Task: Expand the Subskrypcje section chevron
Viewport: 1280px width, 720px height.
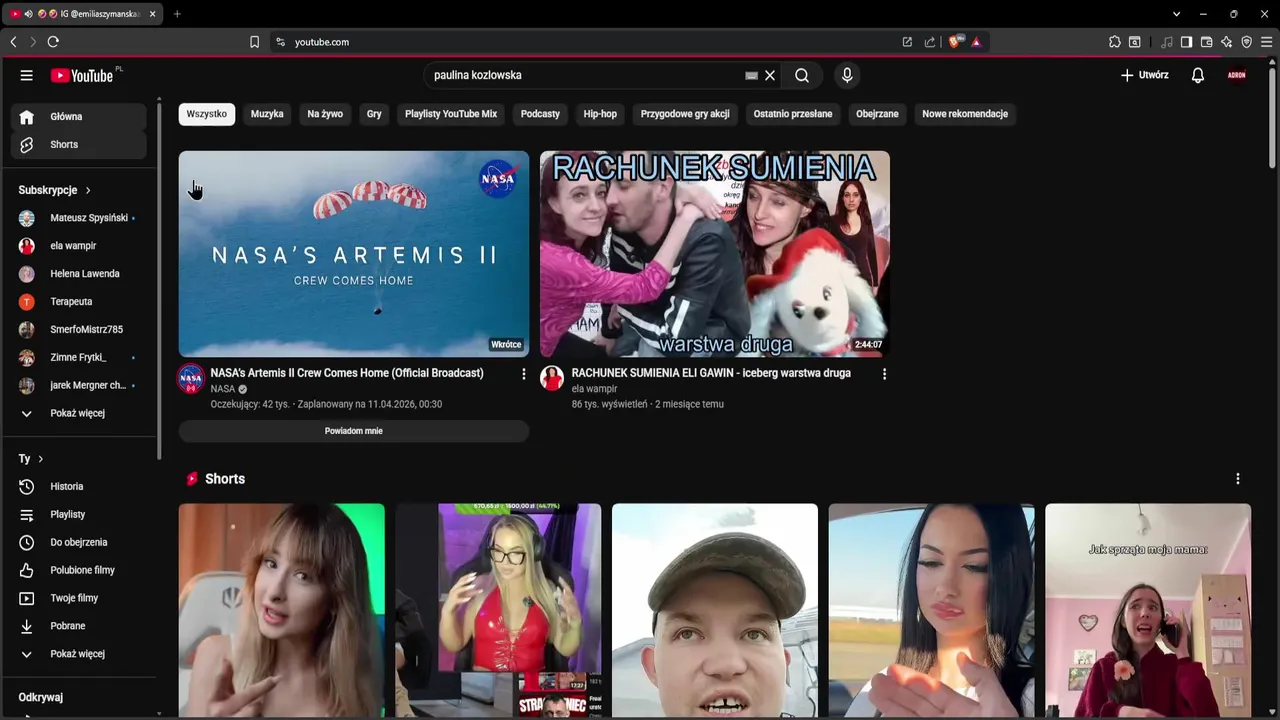Action: coord(88,190)
